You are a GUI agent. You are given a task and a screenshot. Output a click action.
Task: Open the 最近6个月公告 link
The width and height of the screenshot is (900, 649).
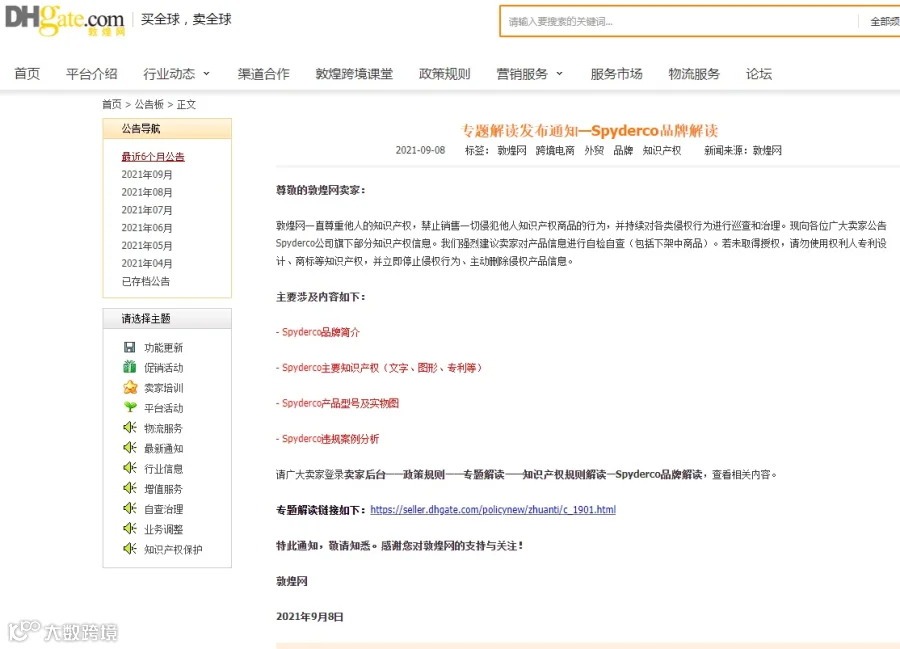[153, 157]
